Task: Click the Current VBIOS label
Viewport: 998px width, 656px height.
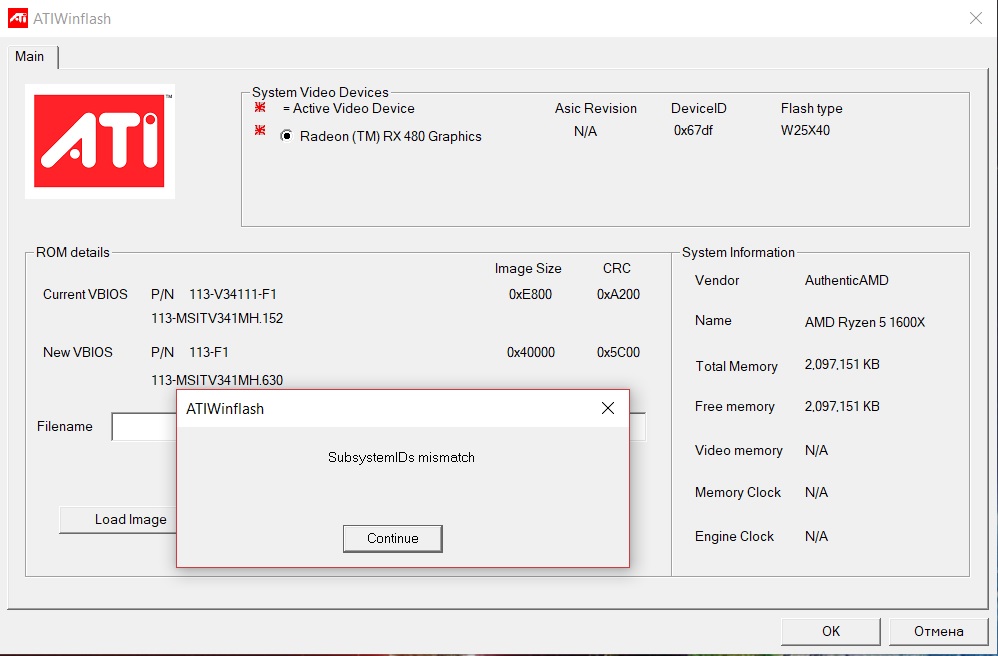Action: (85, 294)
